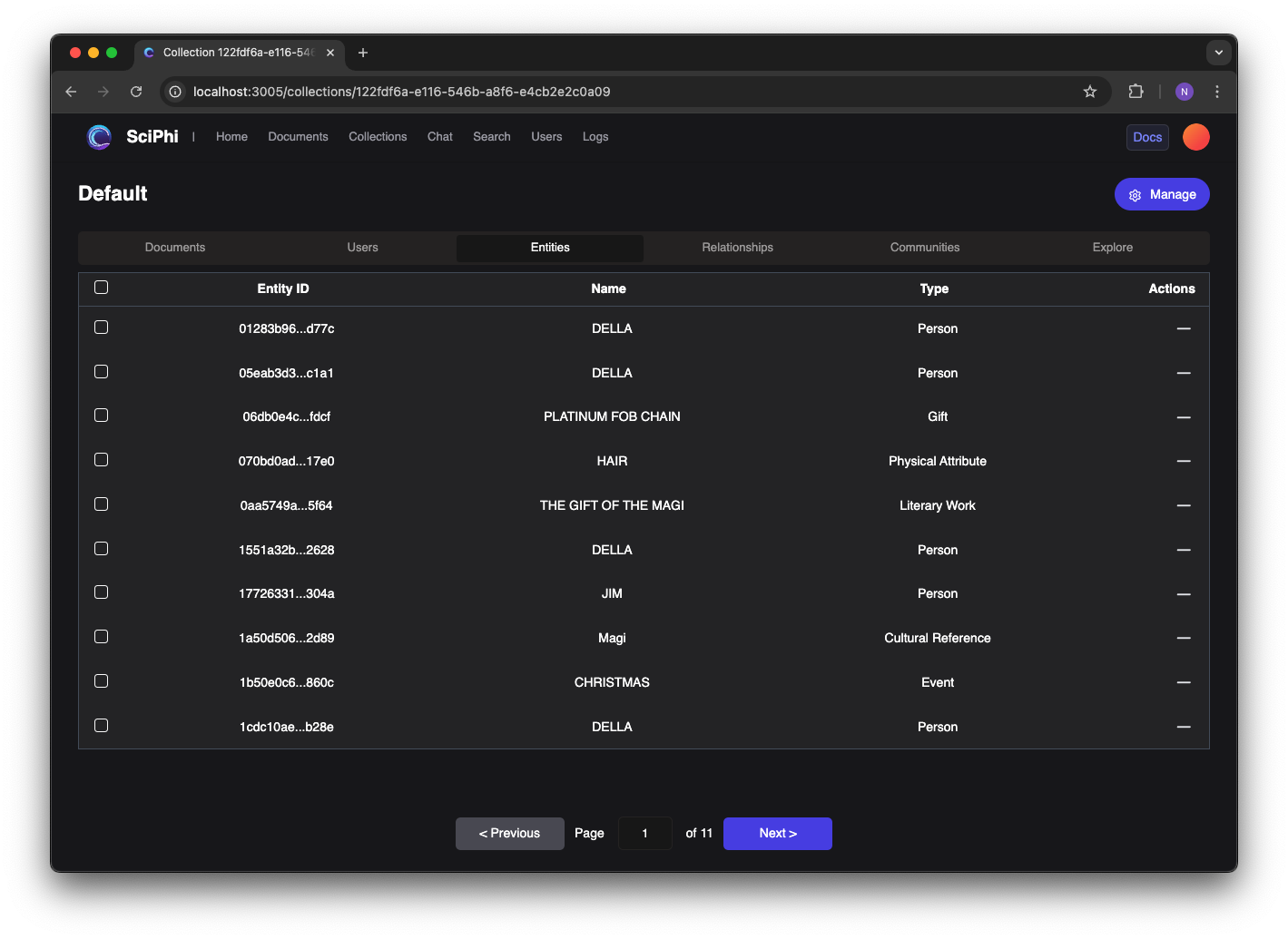Expand tab search chevron in title bar
Image resolution: width=1288 pixels, height=939 pixels.
click(x=1219, y=53)
